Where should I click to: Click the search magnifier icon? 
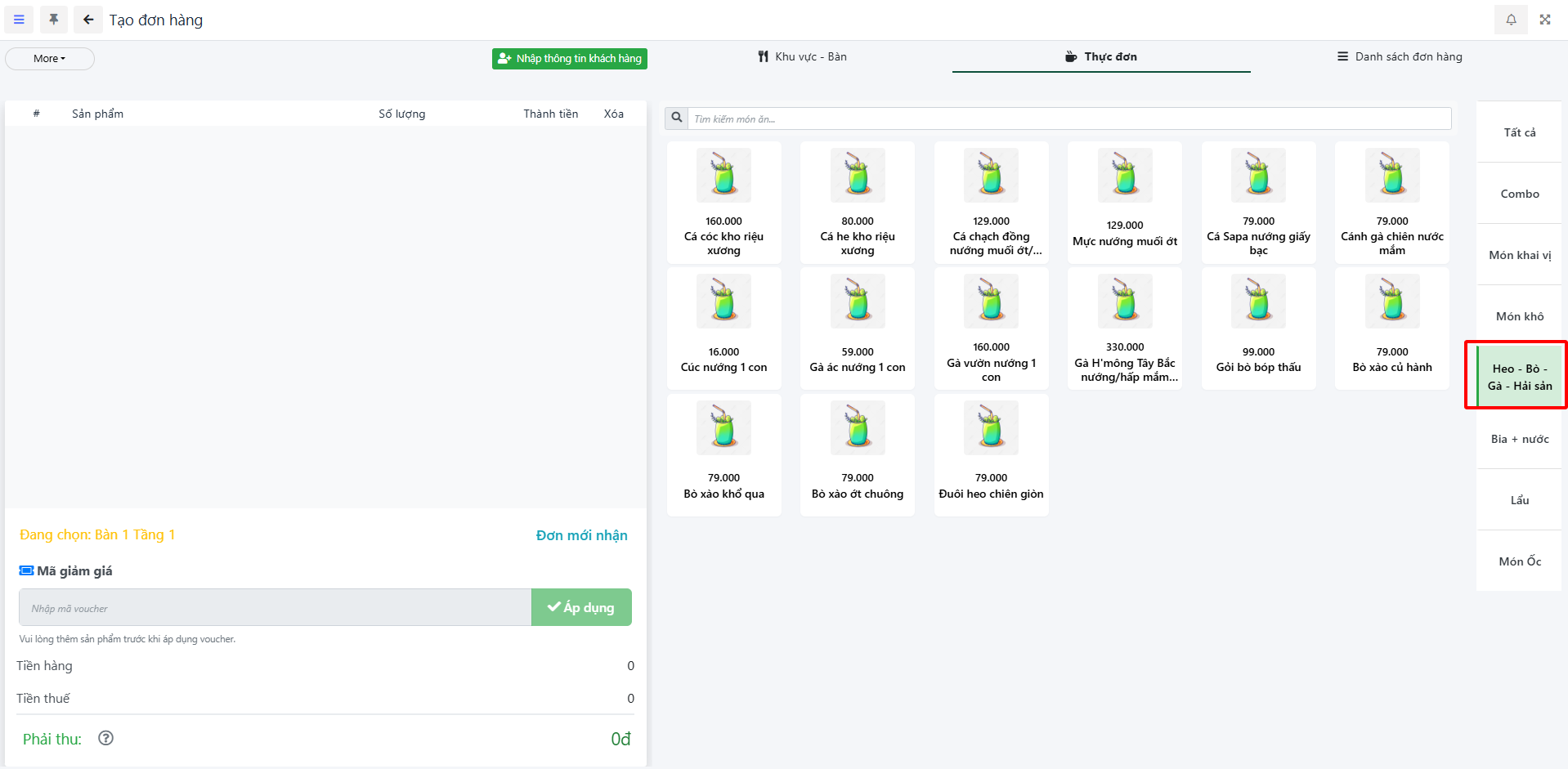[677, 118]
